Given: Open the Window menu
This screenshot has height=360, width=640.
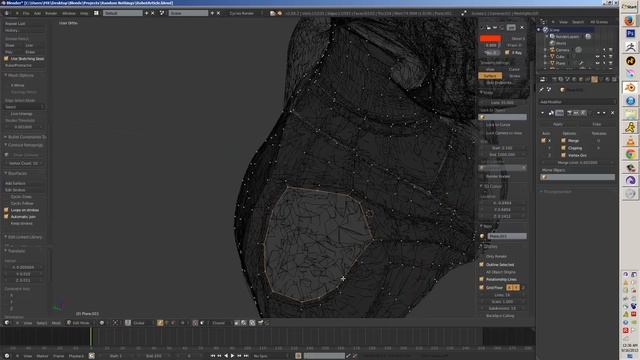Looking at the screenshot, I should pyautogui.click(x=69, y=13).
